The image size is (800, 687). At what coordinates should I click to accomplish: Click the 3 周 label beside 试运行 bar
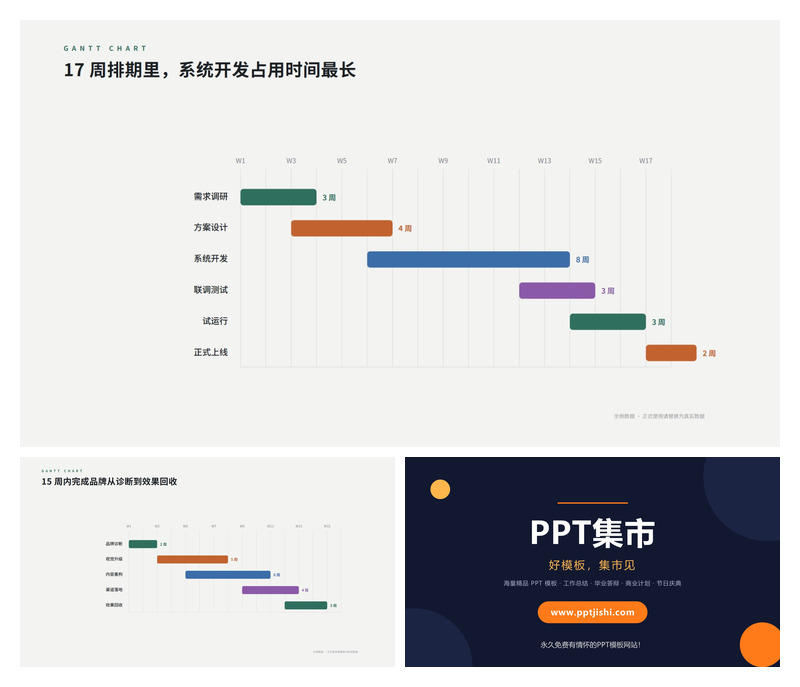click(x=658, y=322)
